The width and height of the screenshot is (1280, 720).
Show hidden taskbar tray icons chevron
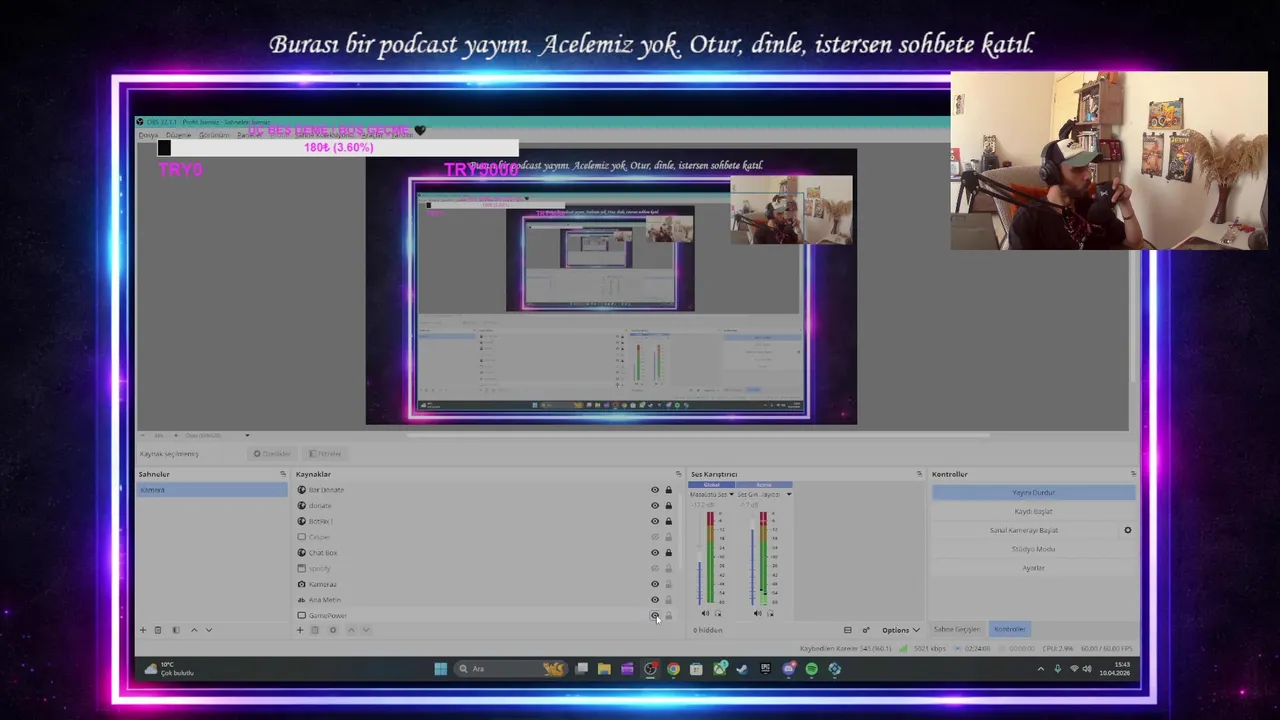click(1041, 669)
